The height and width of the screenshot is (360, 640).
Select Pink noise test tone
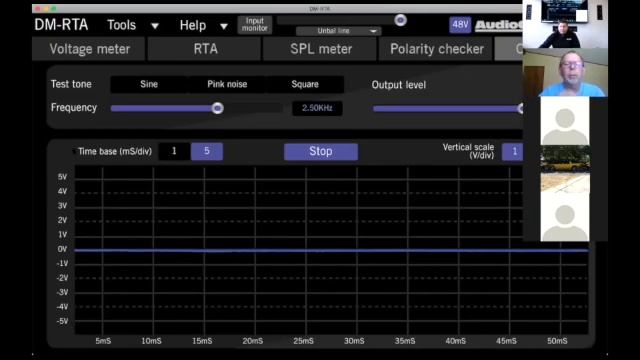pyautogui.click(x=227, y=84)
